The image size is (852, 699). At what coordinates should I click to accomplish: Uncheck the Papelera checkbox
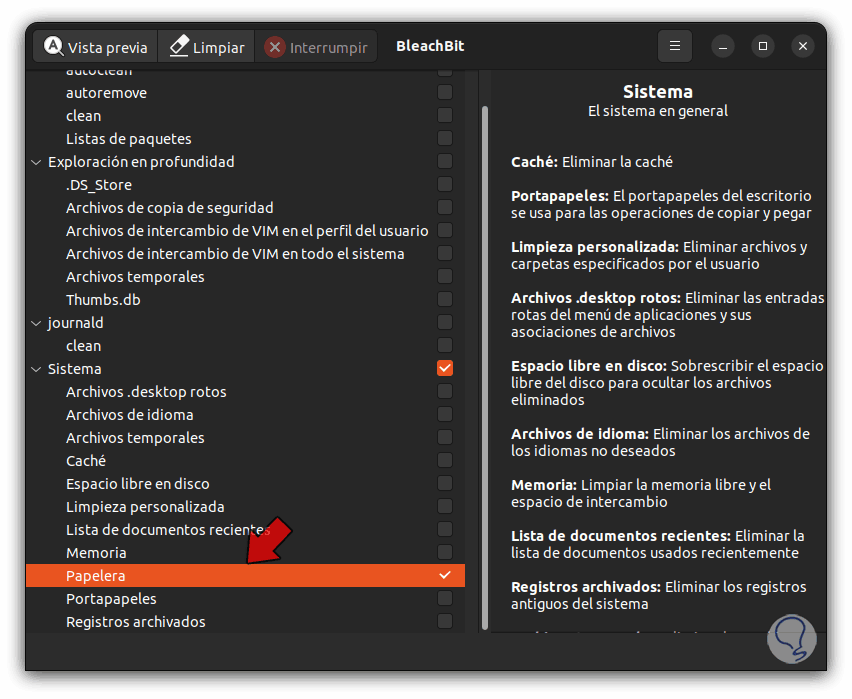[445, 575]
